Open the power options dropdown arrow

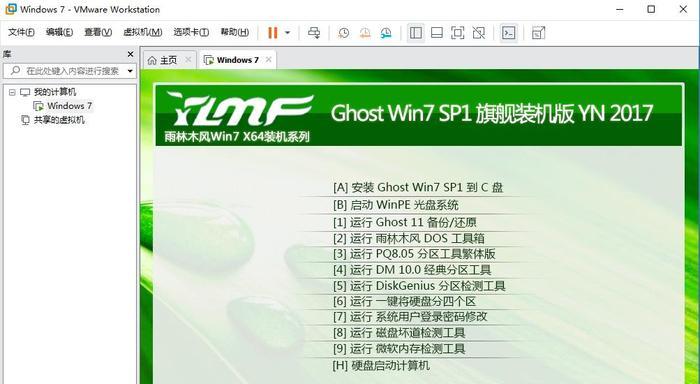coord(288,33)
